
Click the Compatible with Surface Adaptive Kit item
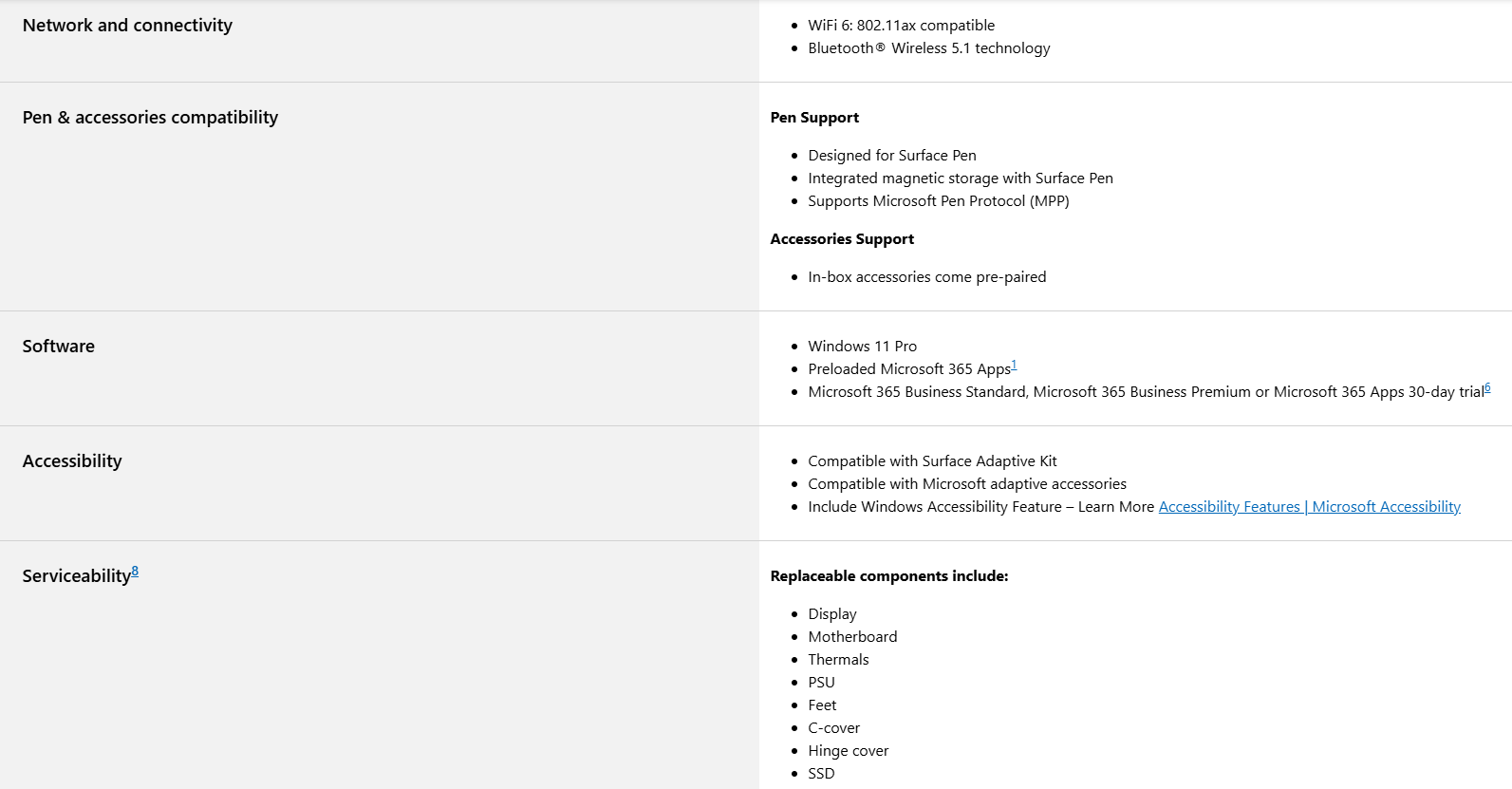[932, 461]
